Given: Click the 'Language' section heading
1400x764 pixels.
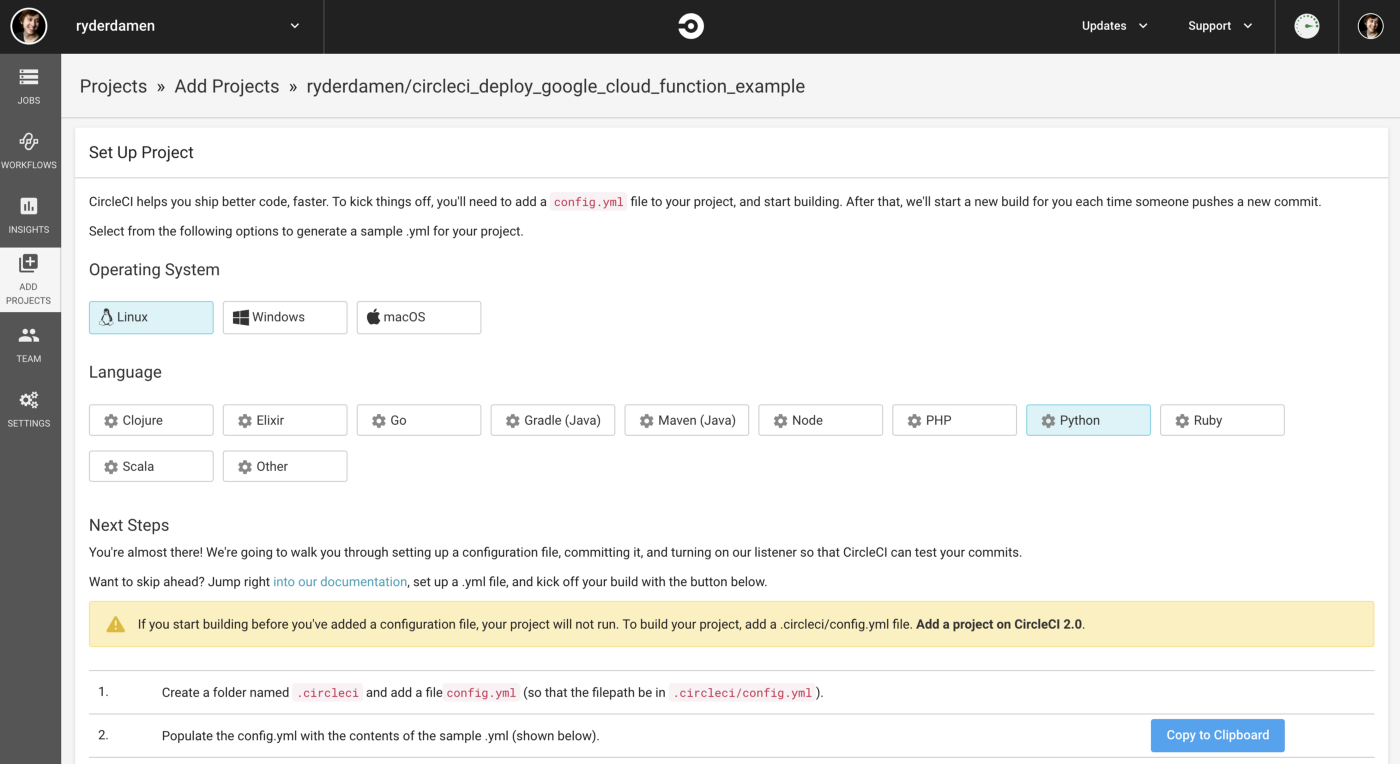Looking at the screenshot, I should [125, 372].
